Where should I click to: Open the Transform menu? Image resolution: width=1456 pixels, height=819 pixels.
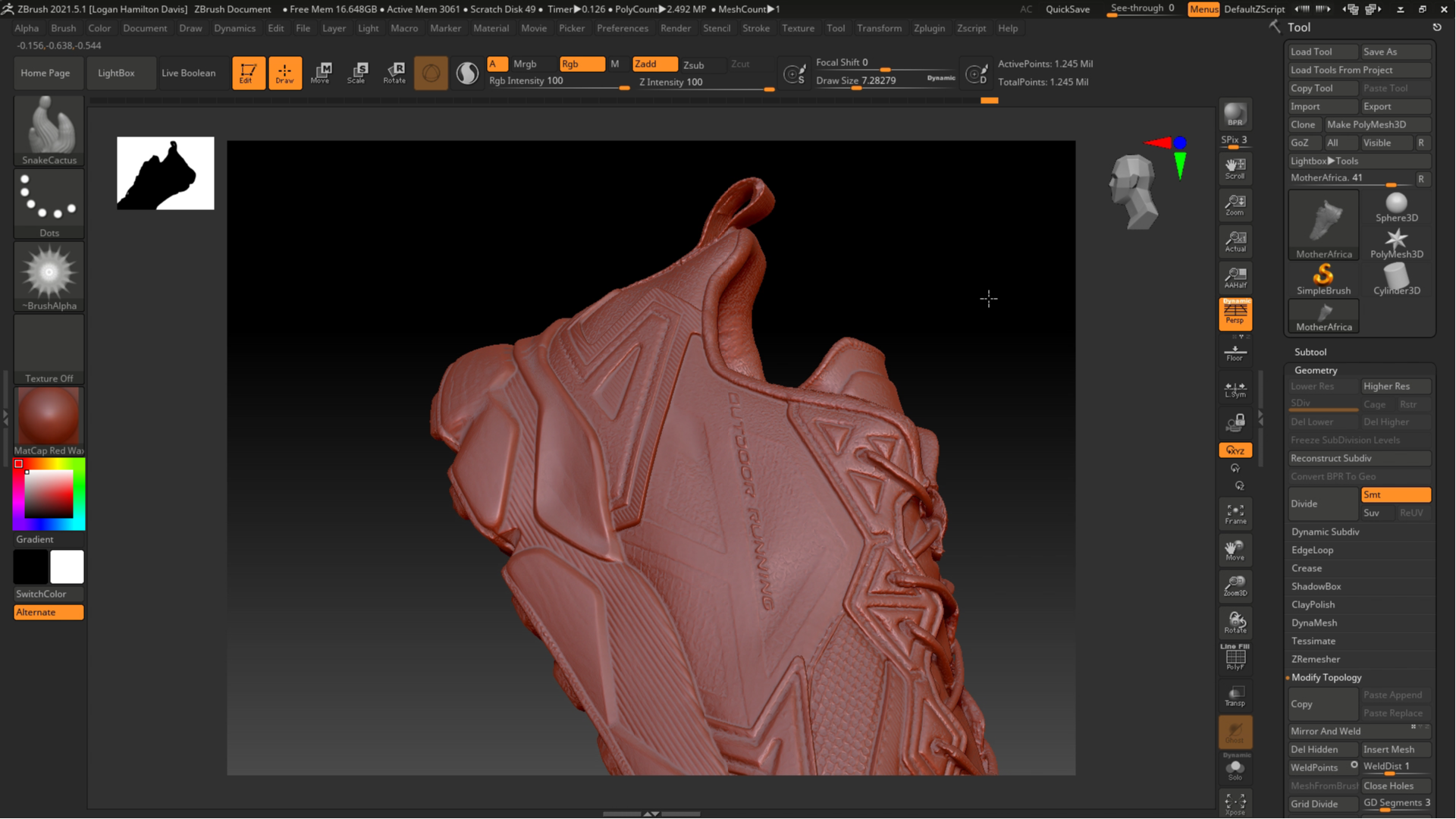(879, 28)
